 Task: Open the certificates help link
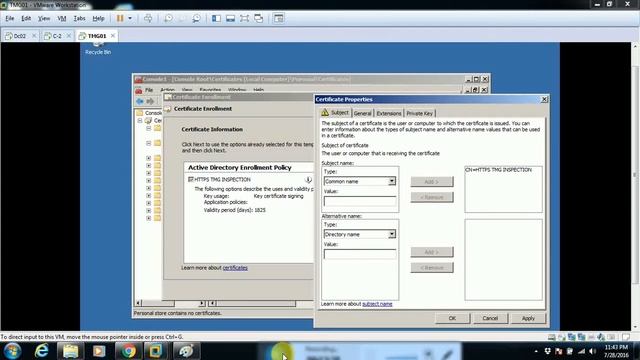click(235, 268)
